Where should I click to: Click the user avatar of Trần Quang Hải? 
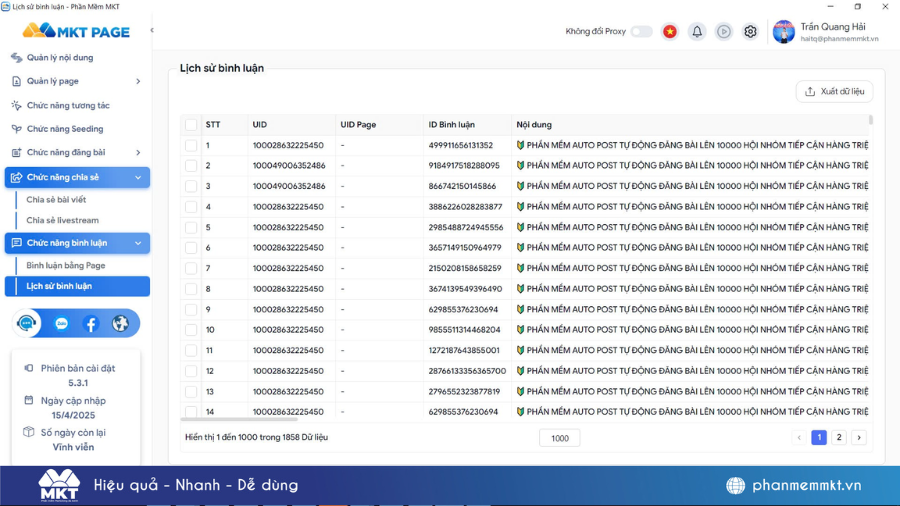[x=783, y=32]
